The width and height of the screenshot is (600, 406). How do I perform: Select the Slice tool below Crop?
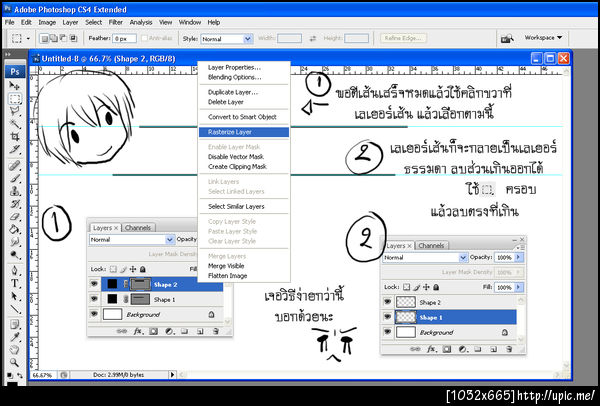click(x=15, y=149)
